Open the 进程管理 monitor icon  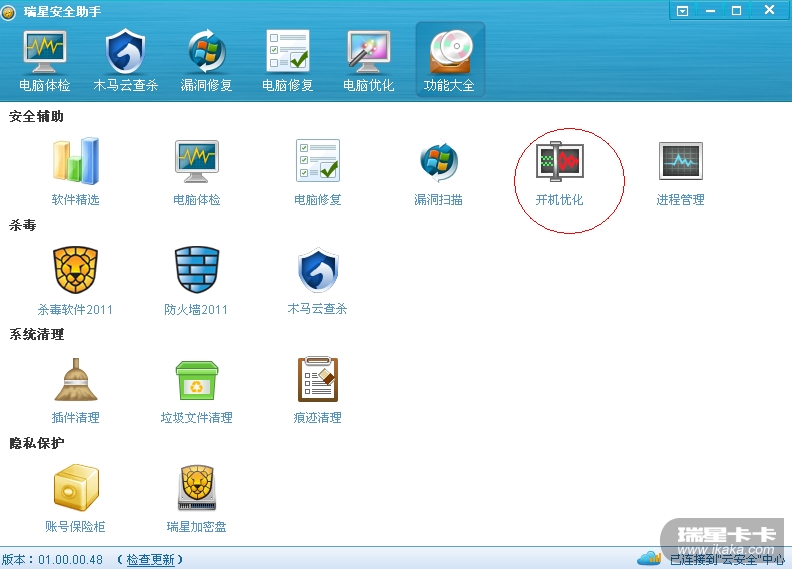680,171
